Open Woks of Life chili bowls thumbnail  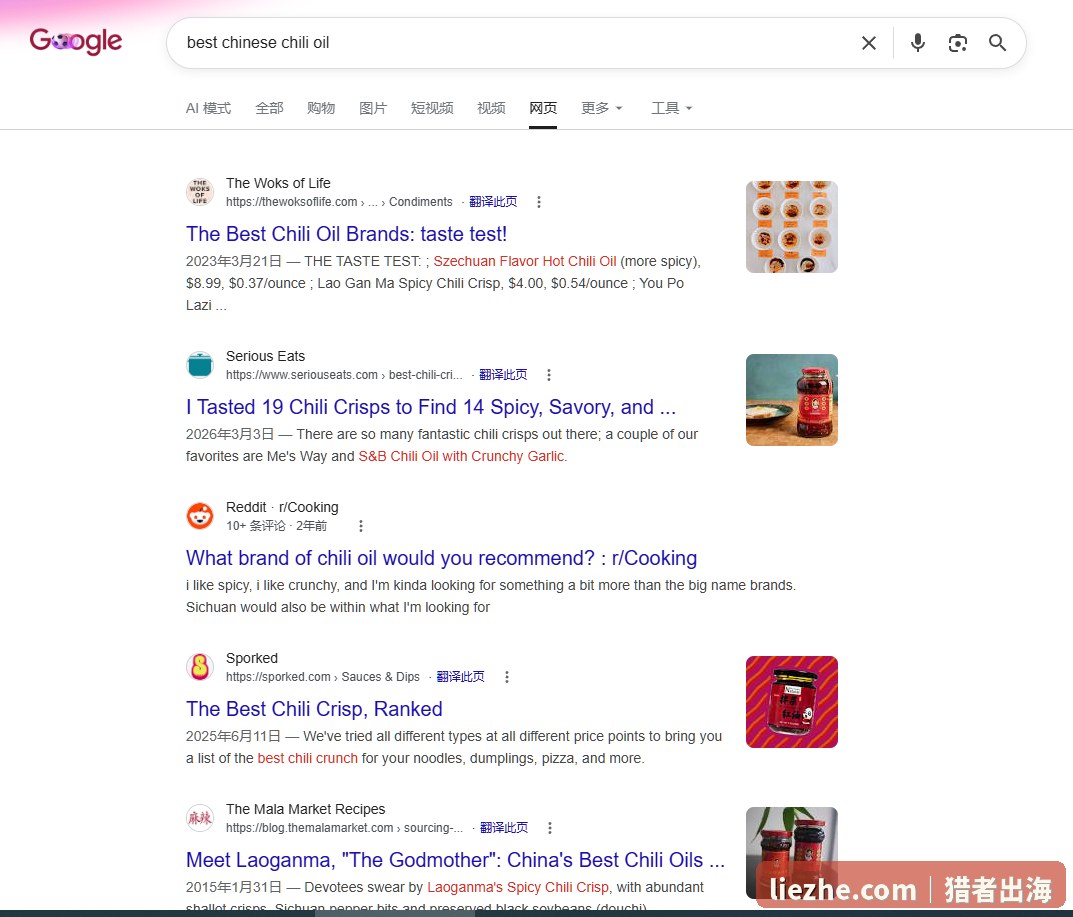click(x=792, y=227)
